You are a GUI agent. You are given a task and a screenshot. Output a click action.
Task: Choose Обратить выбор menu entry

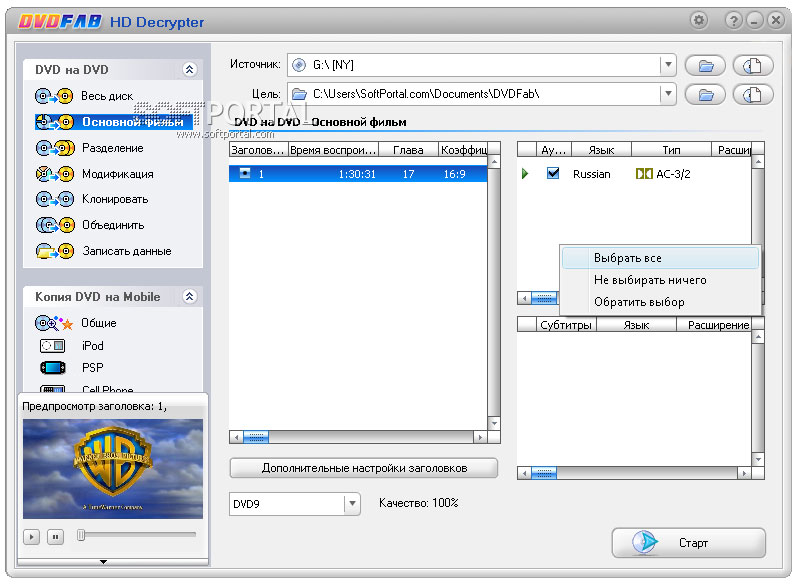point(660,302)
